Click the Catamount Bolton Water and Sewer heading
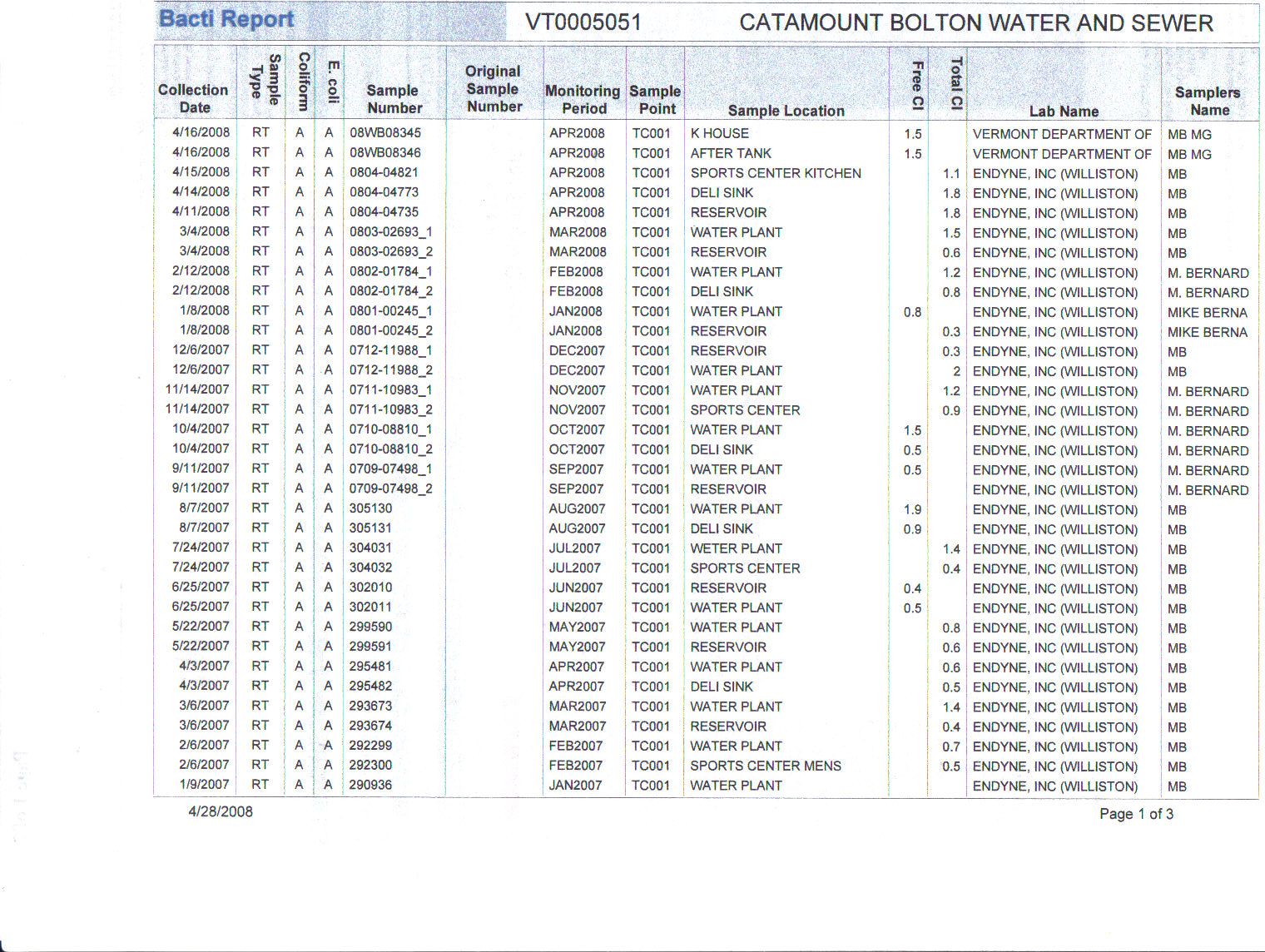Viewport: 1265px width, 952px height. 975,23
